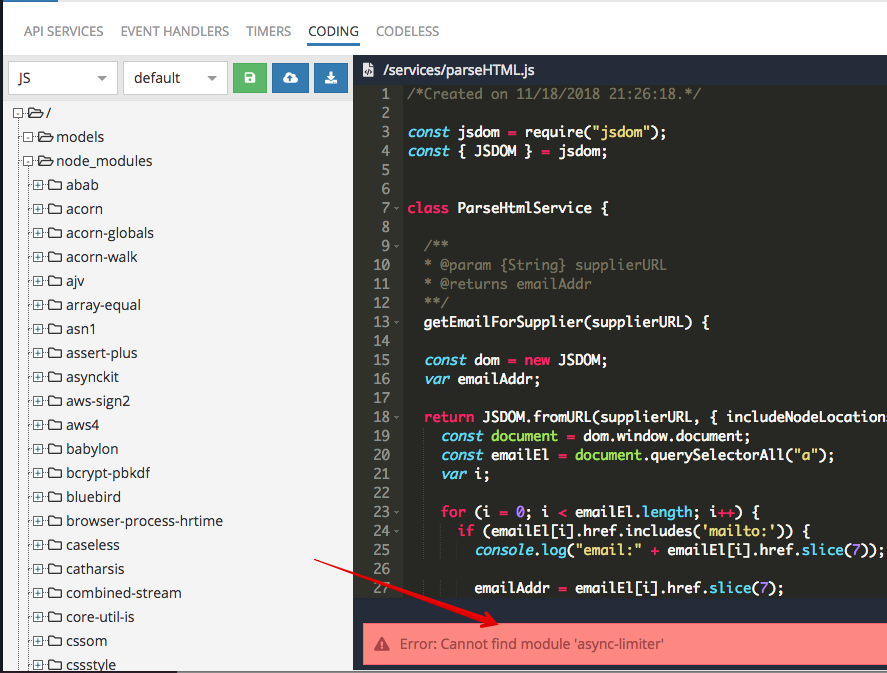Click the cloud upload deploy button
The width and height of the screenshot is (887, 673).
click(290, 78)
